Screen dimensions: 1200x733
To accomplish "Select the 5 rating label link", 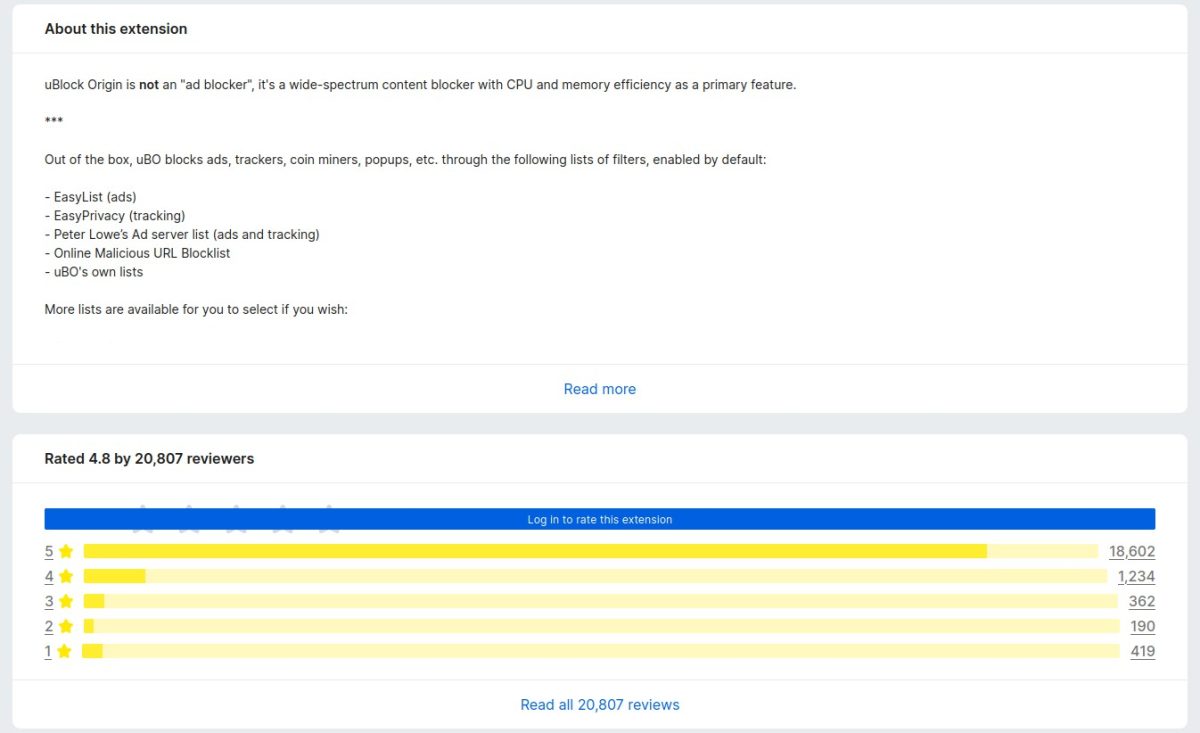I will pos(48,551).
